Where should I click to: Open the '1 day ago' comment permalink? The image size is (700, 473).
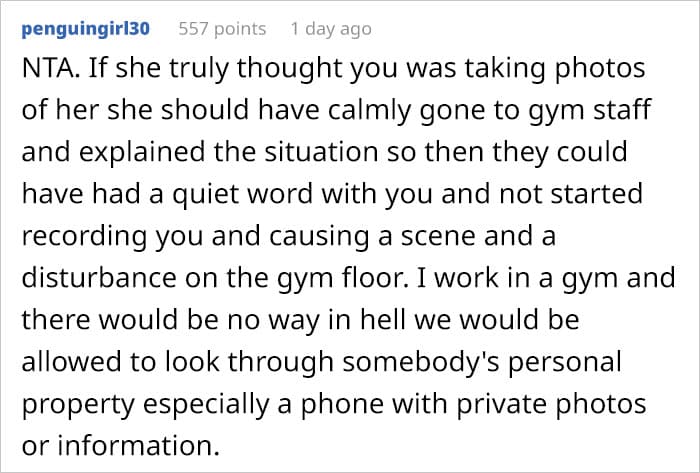[x=331, y=29]
